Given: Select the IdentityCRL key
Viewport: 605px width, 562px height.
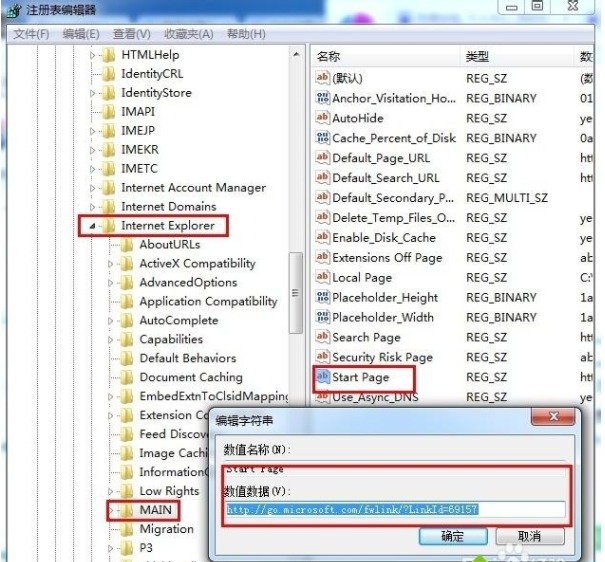Looking at the screenshot, I should (x=152, y=74).
